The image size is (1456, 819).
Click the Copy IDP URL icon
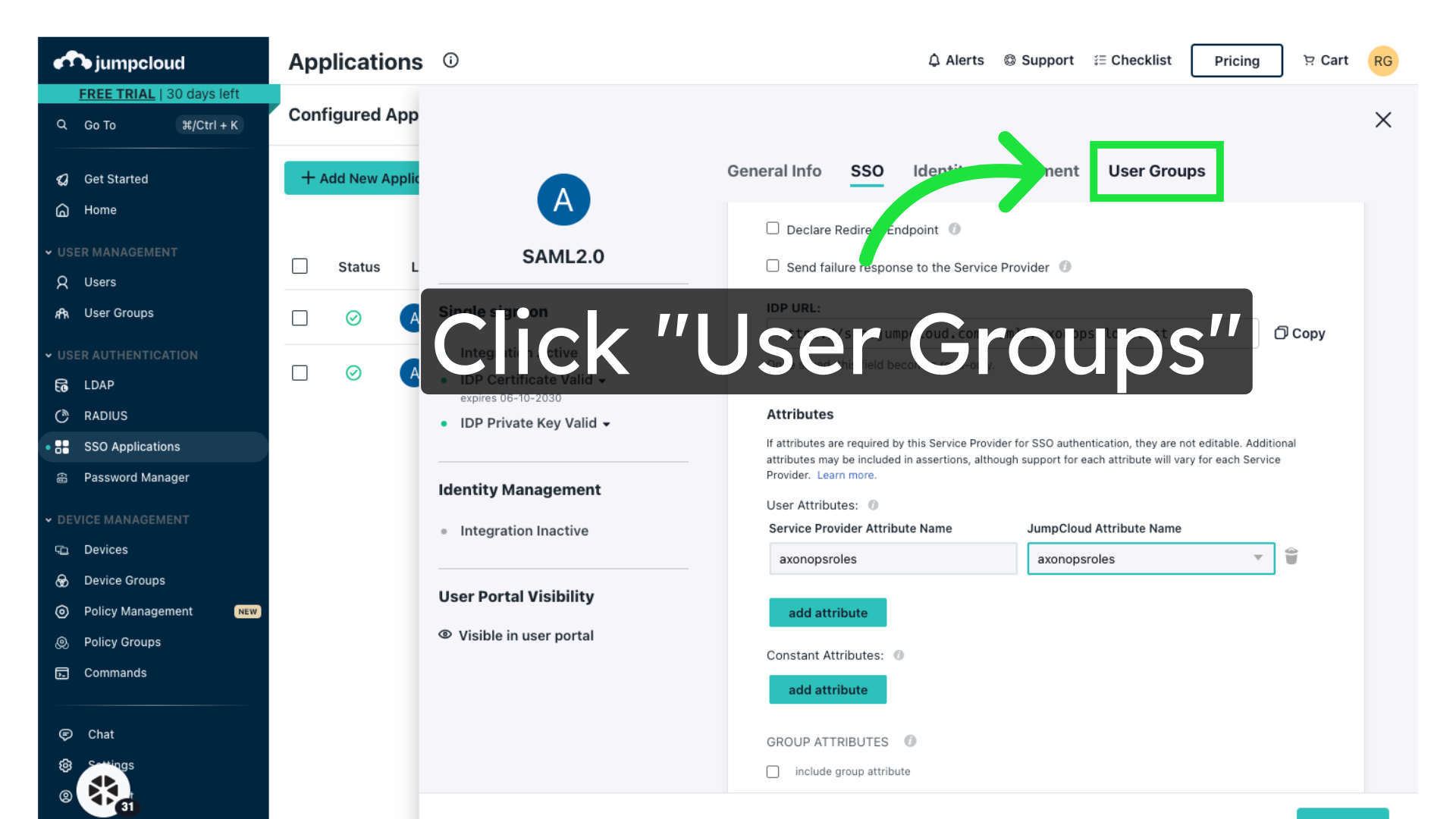(1281, 333)
